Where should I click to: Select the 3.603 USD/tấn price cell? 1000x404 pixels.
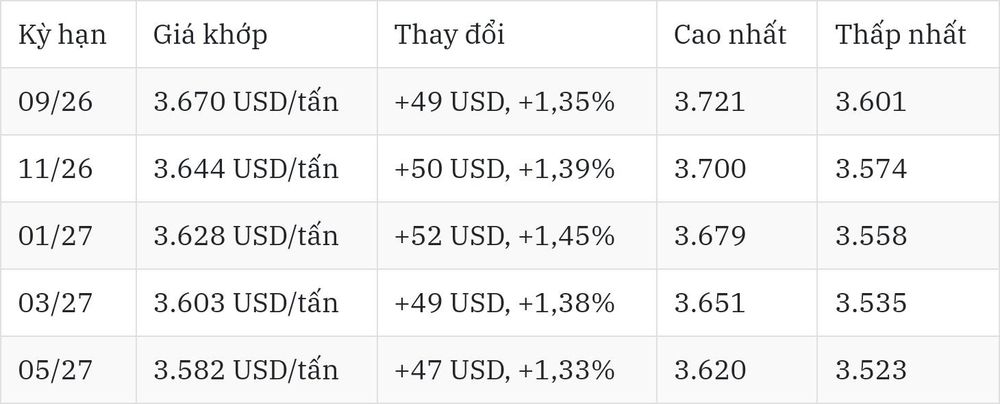(x=256, y=303)
